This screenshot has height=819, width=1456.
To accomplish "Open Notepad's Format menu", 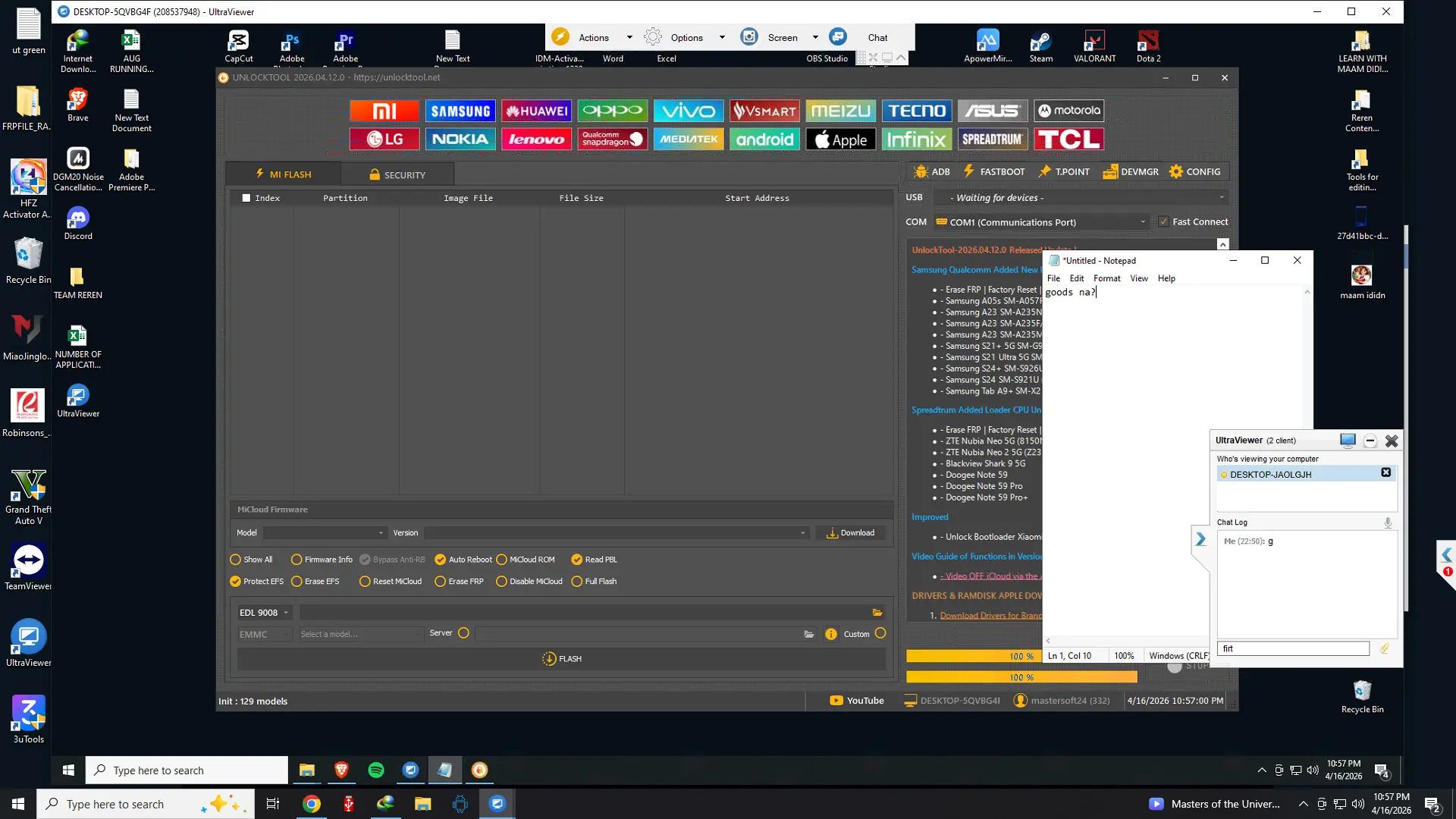I will coord(1106,278).
